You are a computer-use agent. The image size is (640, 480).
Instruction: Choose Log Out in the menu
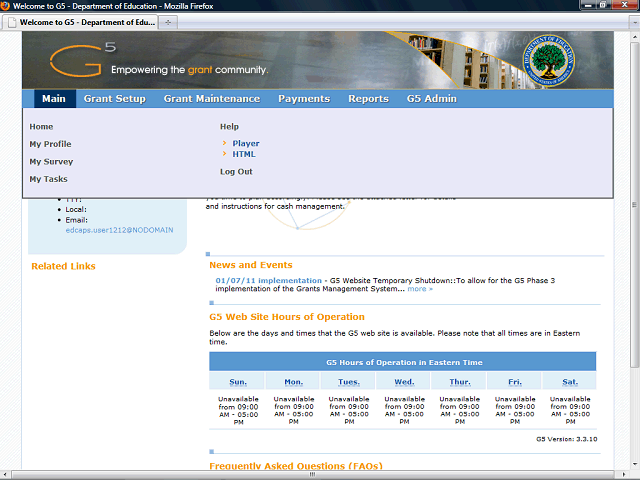[x=236, y=172]
